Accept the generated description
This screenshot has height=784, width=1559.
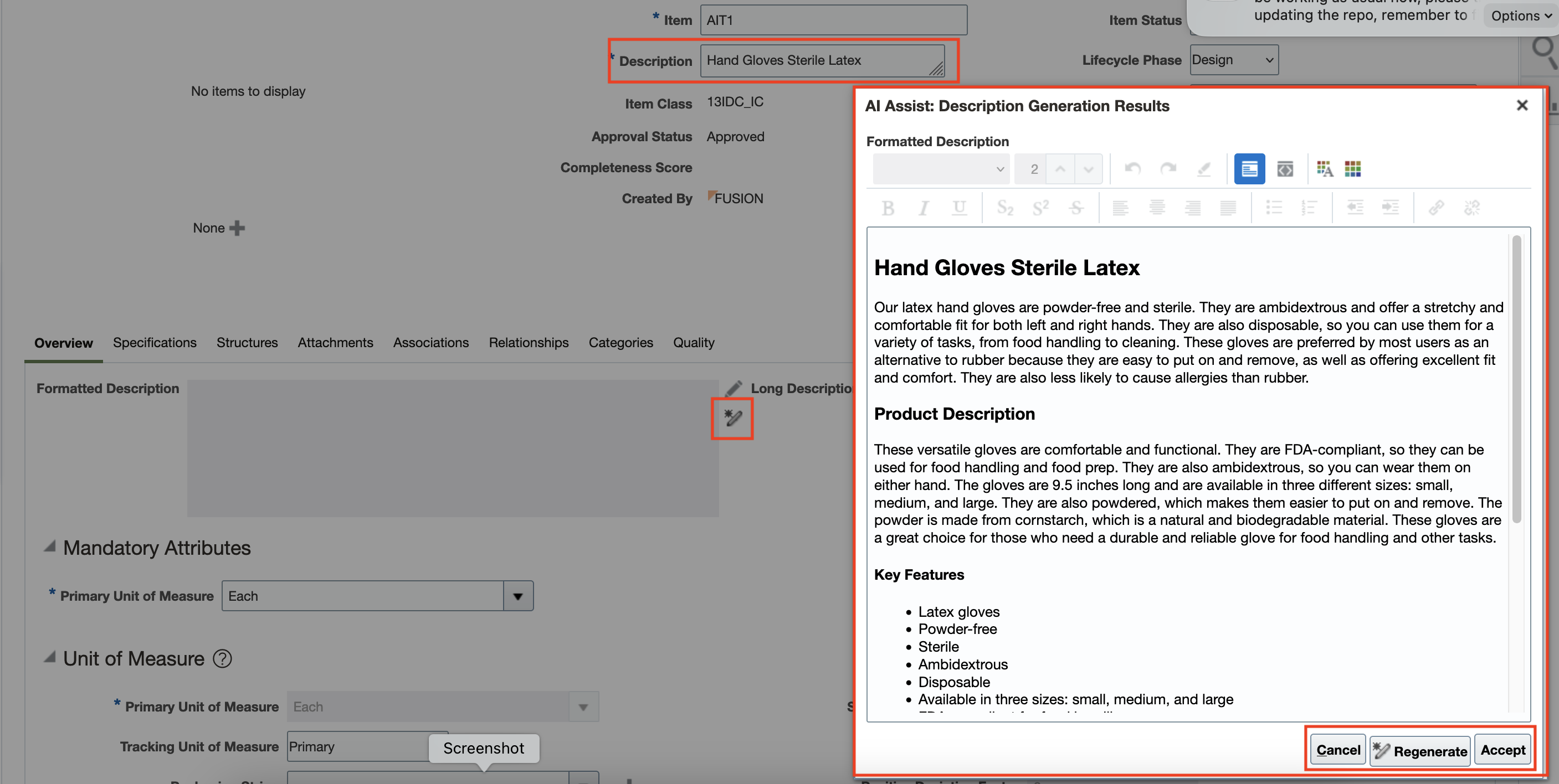[1502, 750]
